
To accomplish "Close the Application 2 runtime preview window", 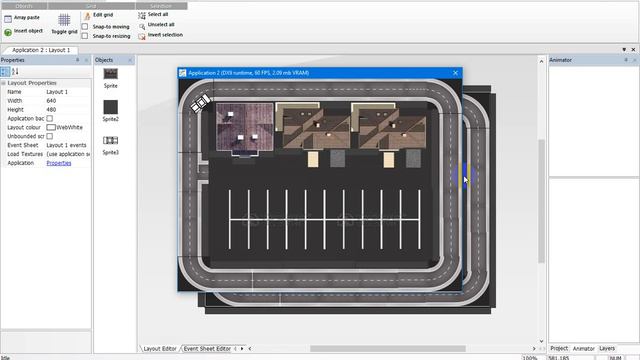I will tap(456, 73).
